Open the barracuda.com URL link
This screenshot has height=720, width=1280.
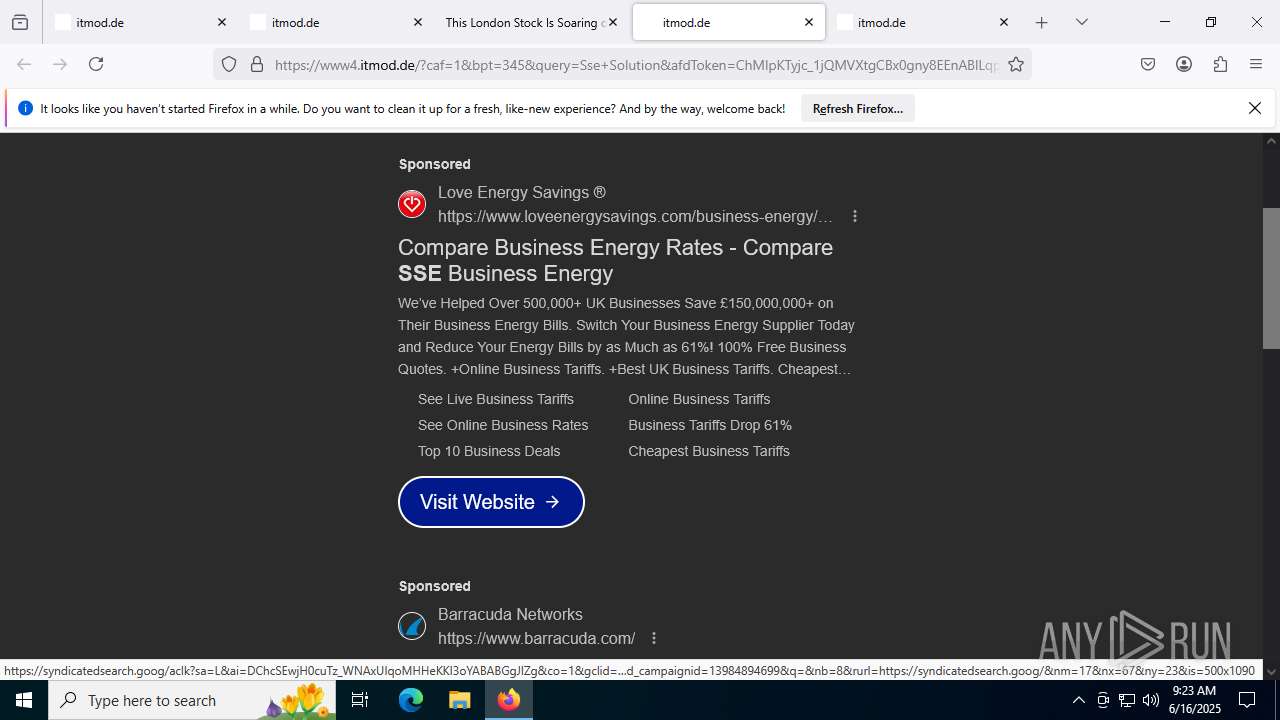(537, 638)
